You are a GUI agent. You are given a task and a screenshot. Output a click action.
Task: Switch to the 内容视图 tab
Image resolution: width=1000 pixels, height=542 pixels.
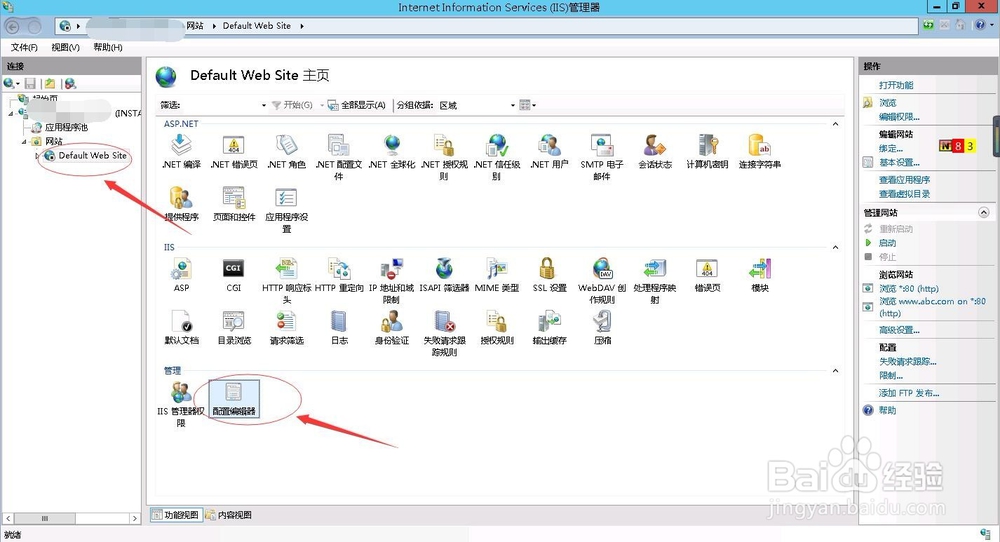click(229, 515)
